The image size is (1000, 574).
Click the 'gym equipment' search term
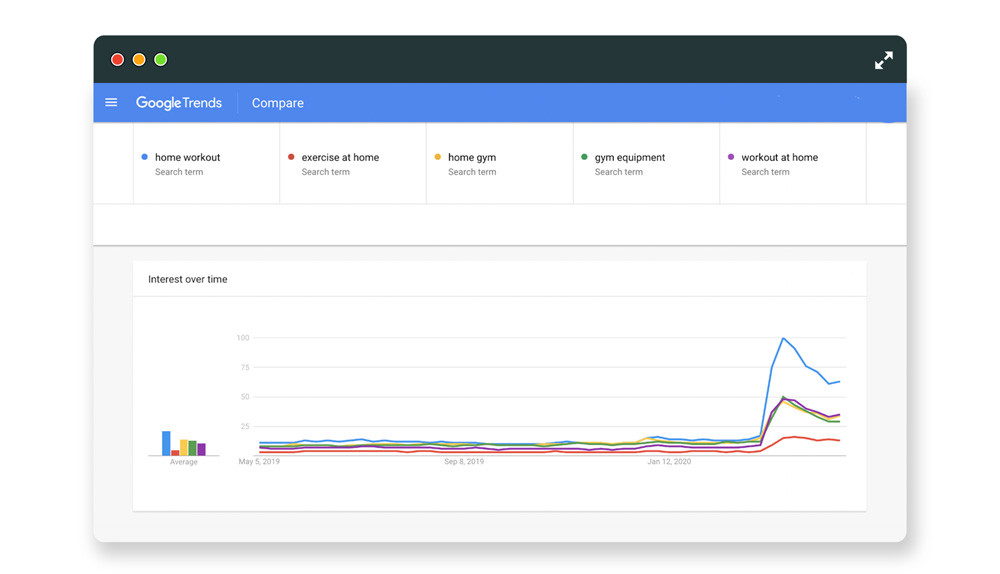(629, 158)
